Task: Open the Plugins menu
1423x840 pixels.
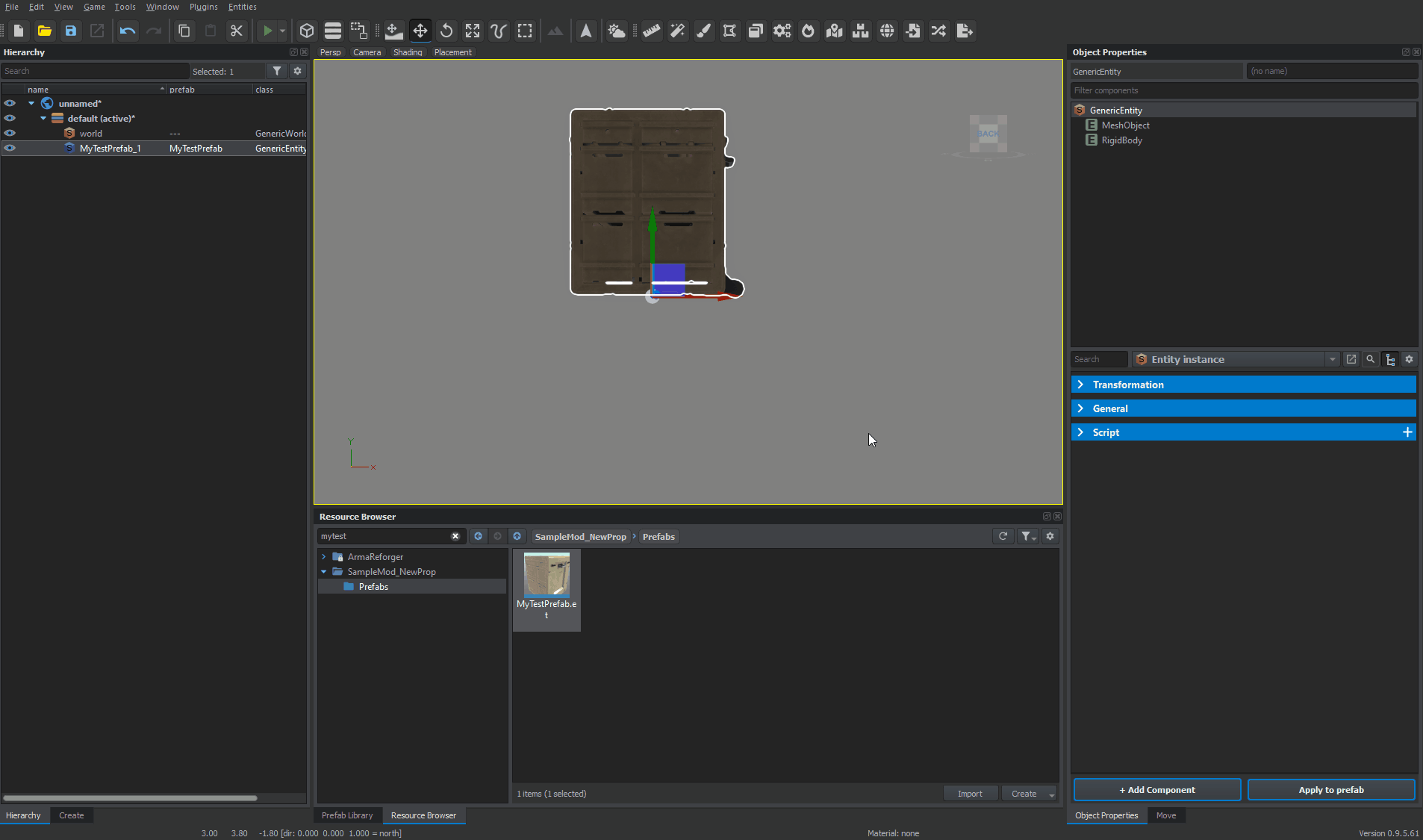Action: click(203, 7)
